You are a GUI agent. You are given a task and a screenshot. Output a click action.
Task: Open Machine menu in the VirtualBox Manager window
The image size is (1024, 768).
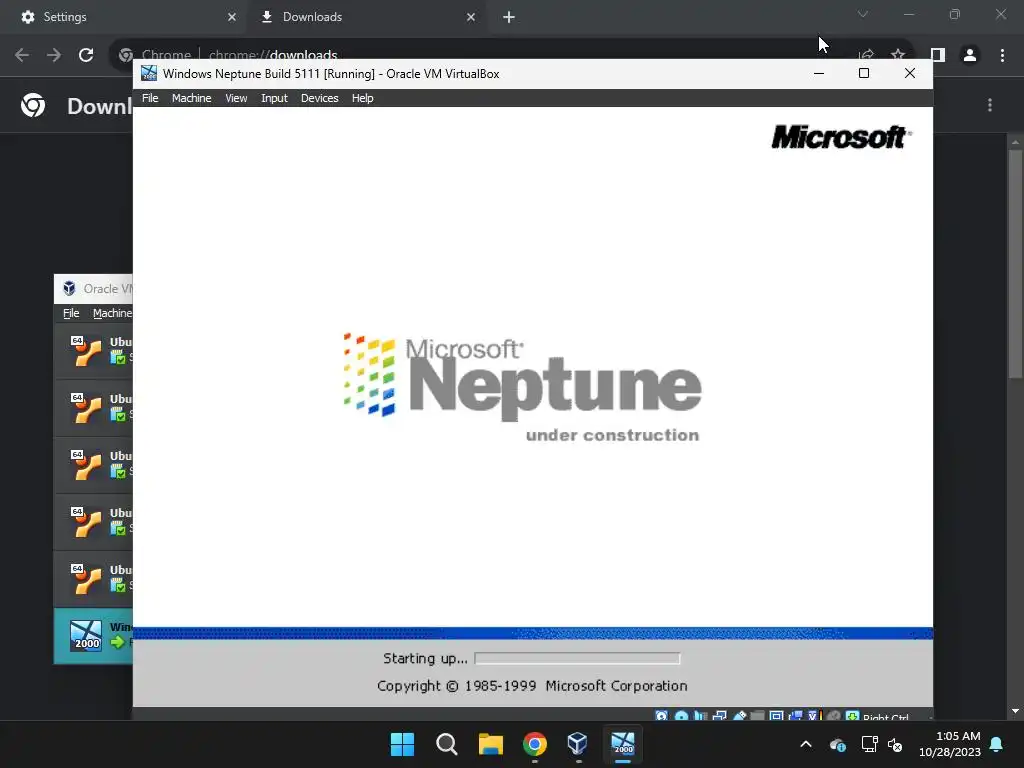click(112, 313)
